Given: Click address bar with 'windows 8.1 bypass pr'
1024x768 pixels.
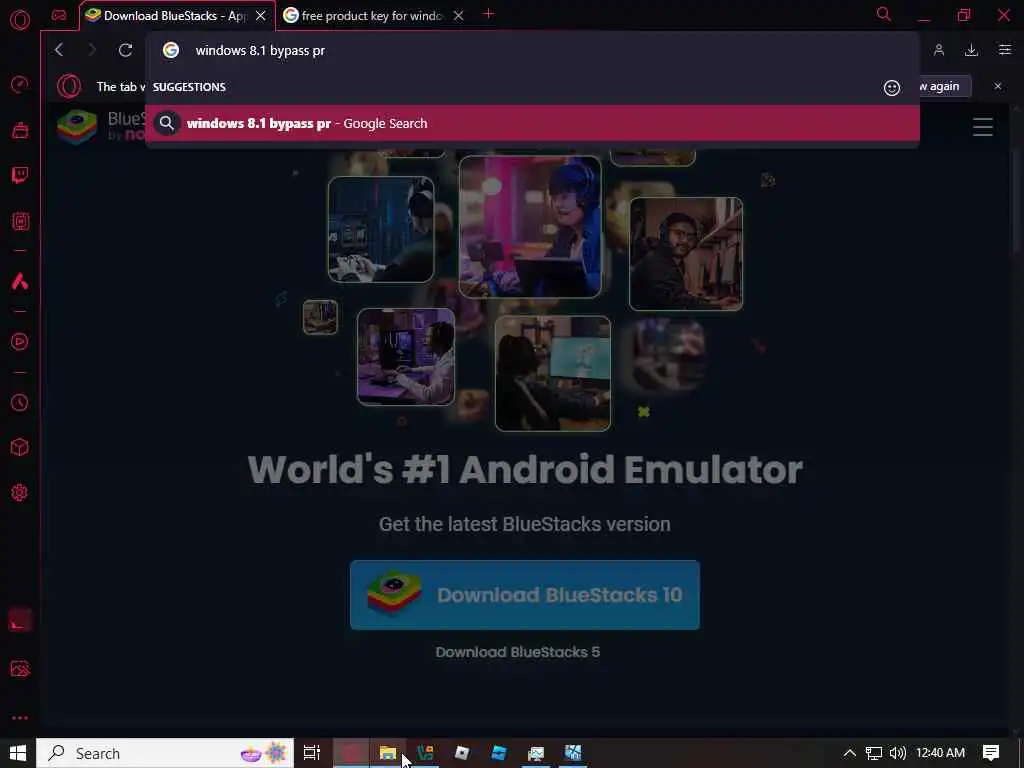Looking at the screenshot, I should (x=532, y=50).
